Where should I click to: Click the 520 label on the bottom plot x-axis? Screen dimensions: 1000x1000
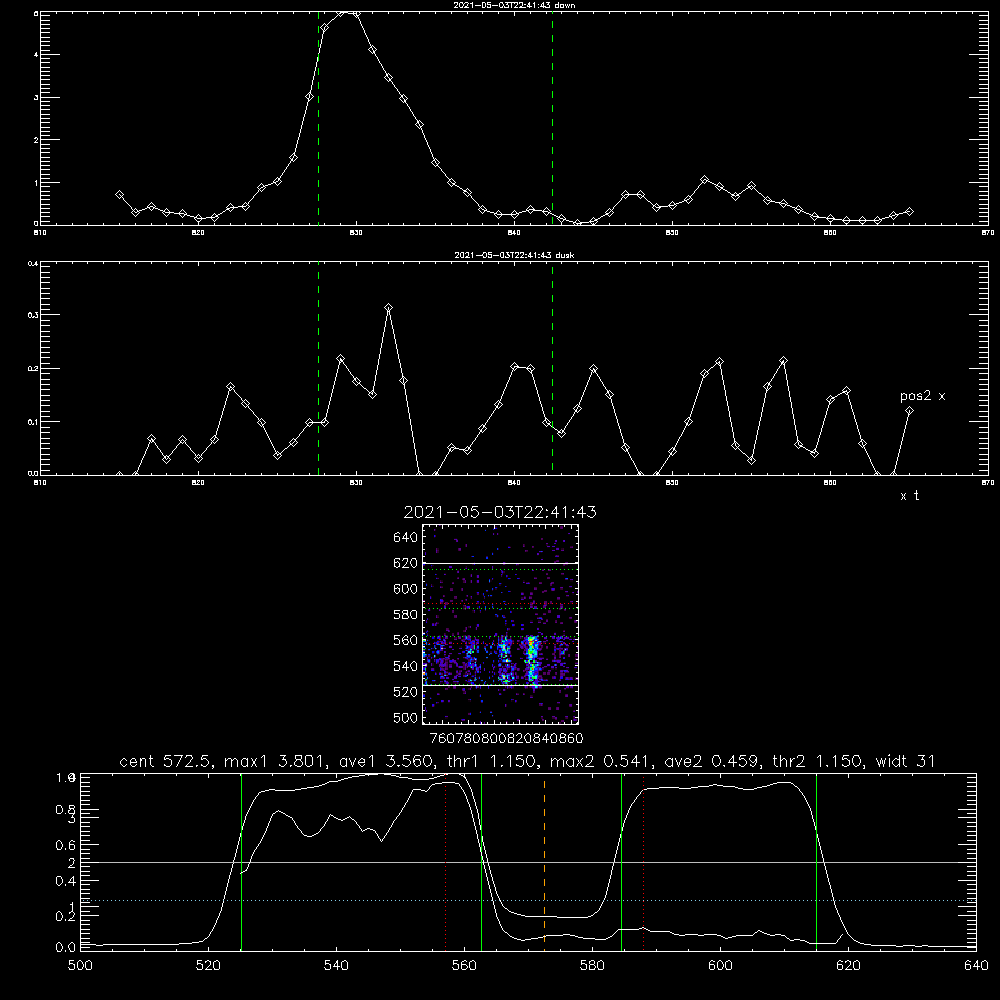[x=209, y=966]
